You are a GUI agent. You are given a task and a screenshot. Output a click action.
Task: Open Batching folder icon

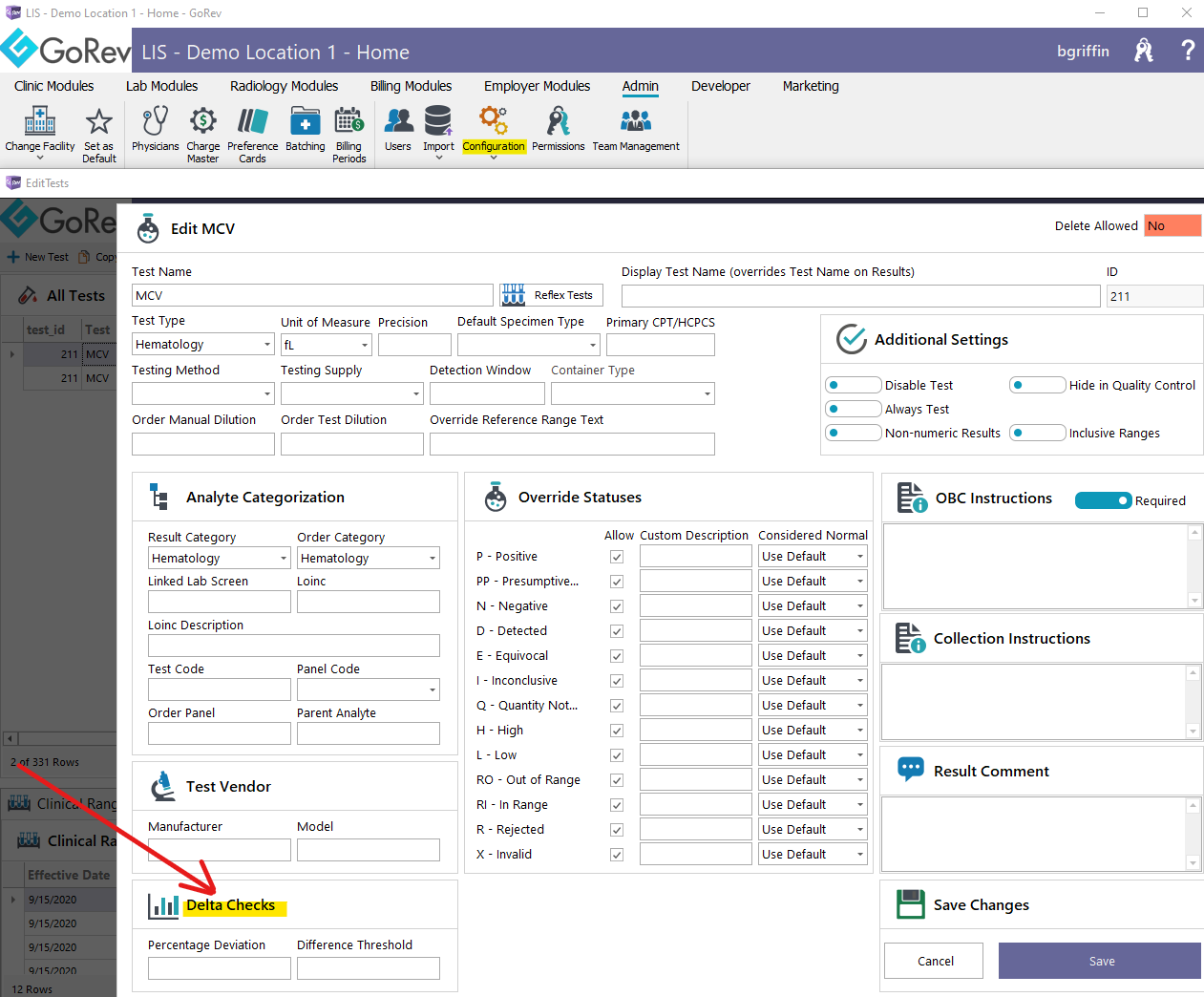(x=305, y=121)
